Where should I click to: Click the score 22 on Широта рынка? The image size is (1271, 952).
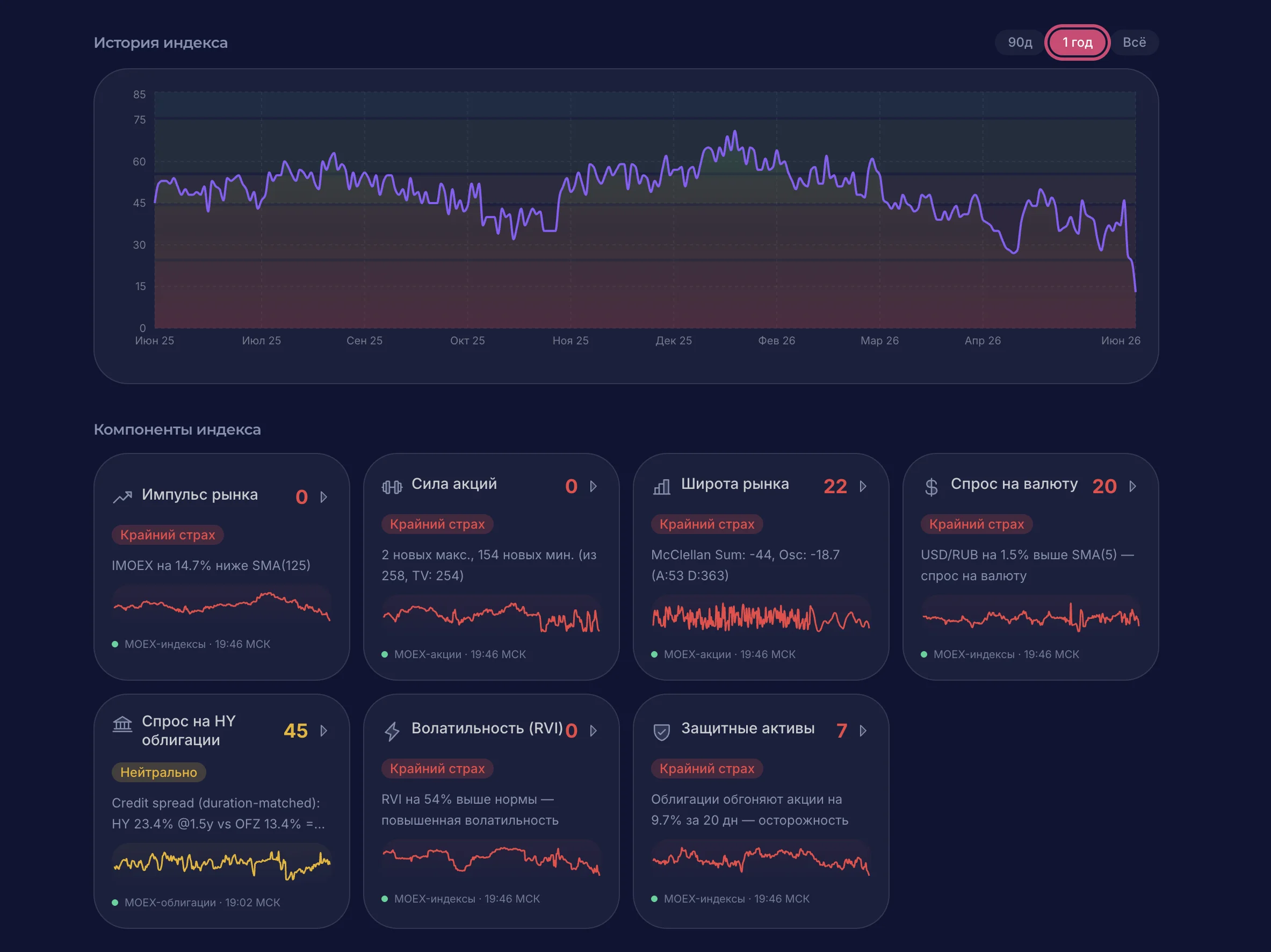(x=835, y=487)
